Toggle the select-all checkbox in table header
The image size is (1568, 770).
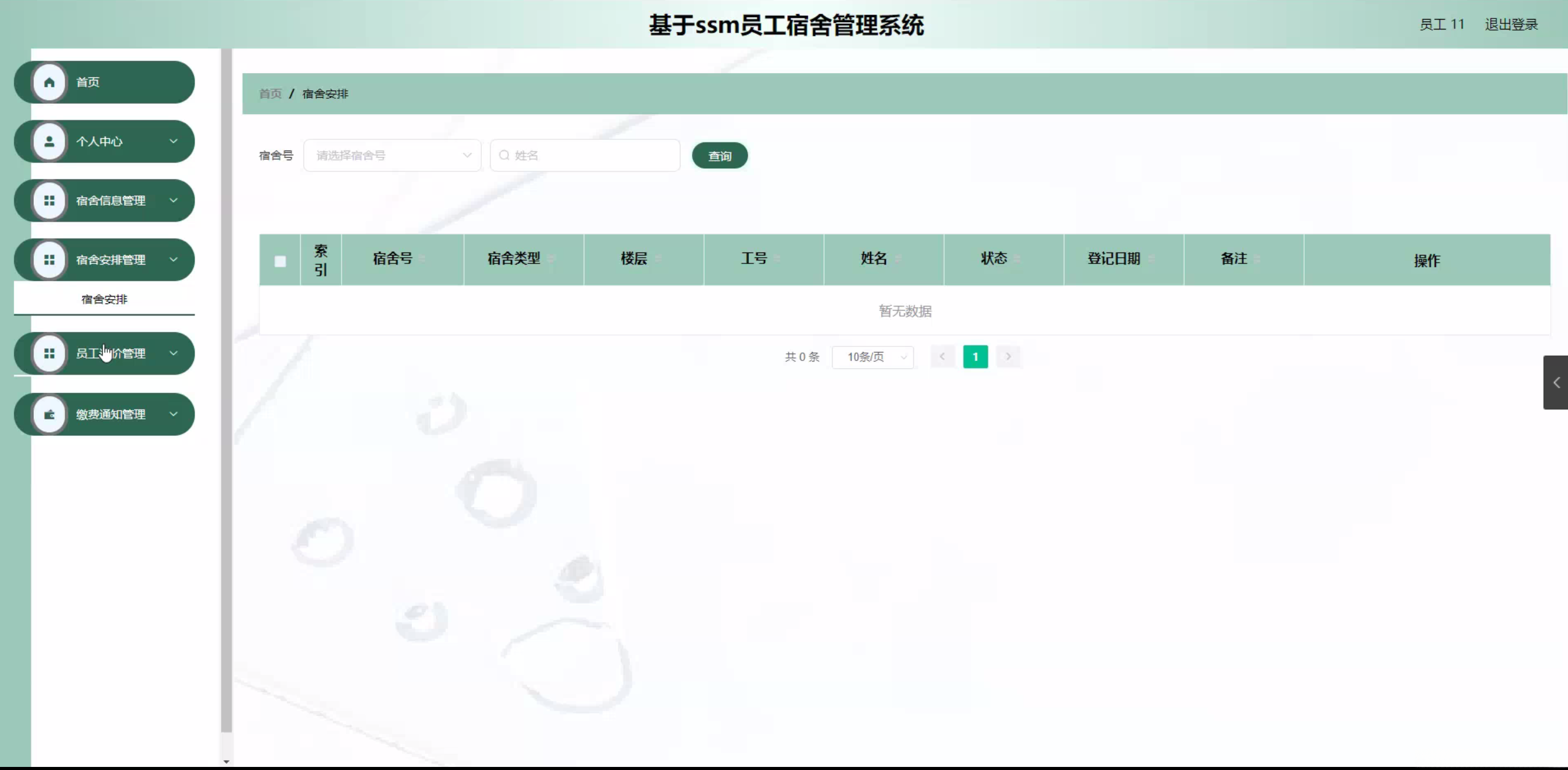point(280,261)
